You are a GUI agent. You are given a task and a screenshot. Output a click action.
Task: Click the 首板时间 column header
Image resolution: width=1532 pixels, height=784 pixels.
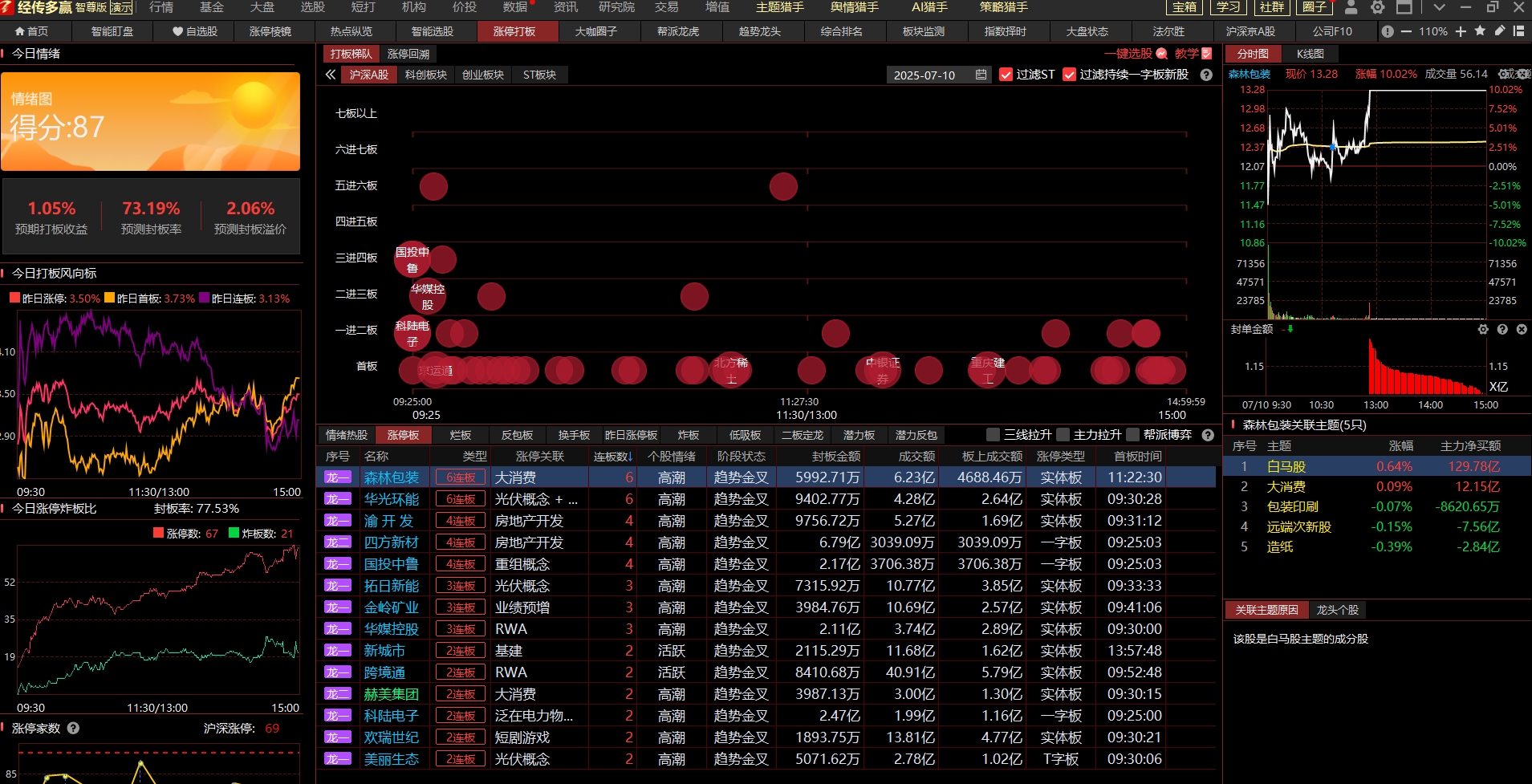[1137, 457]
